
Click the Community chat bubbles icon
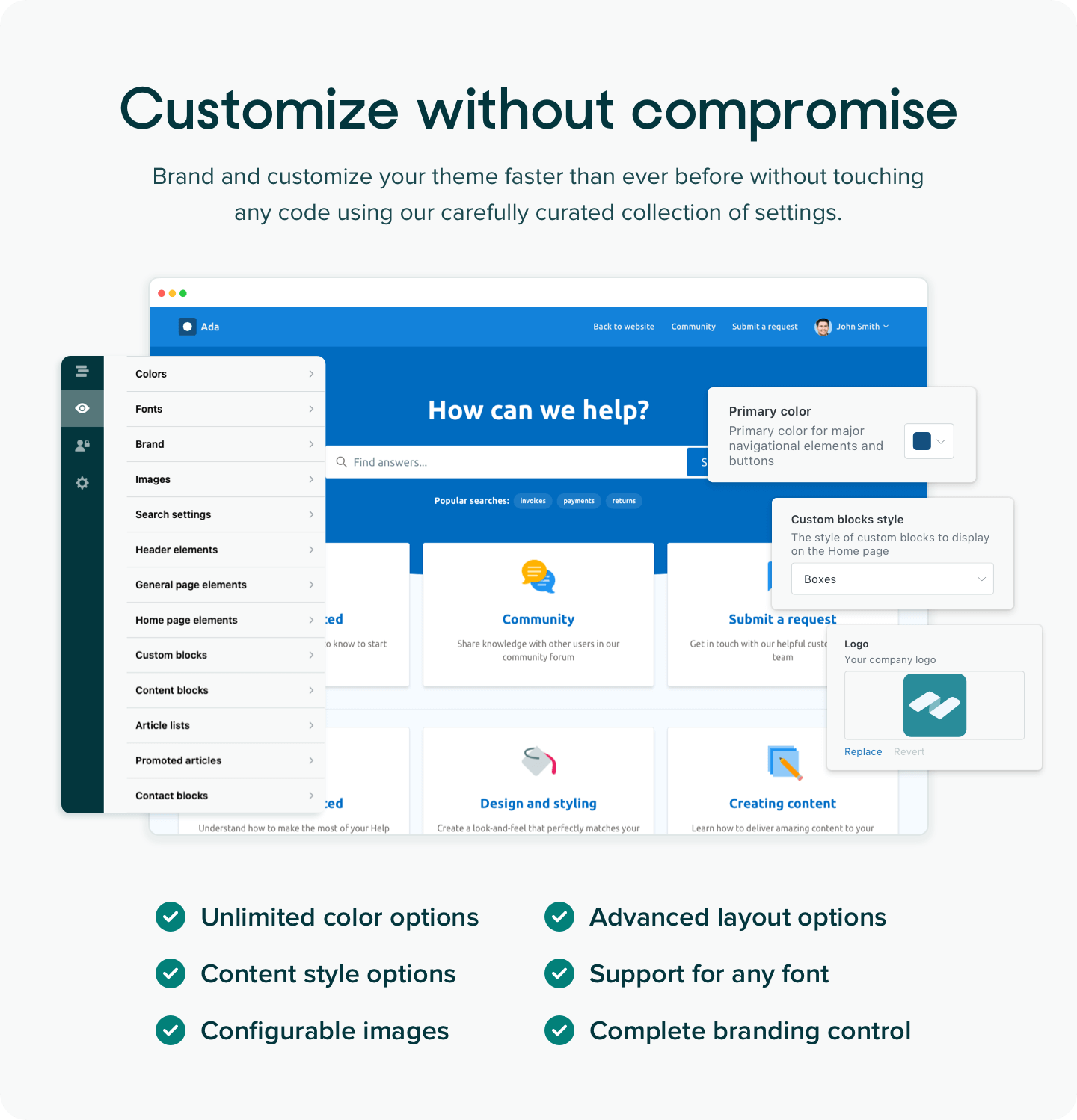(538, 576)
